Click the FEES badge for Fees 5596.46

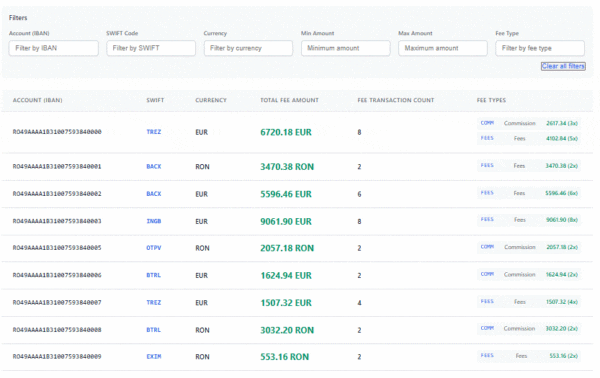(487, 193)
